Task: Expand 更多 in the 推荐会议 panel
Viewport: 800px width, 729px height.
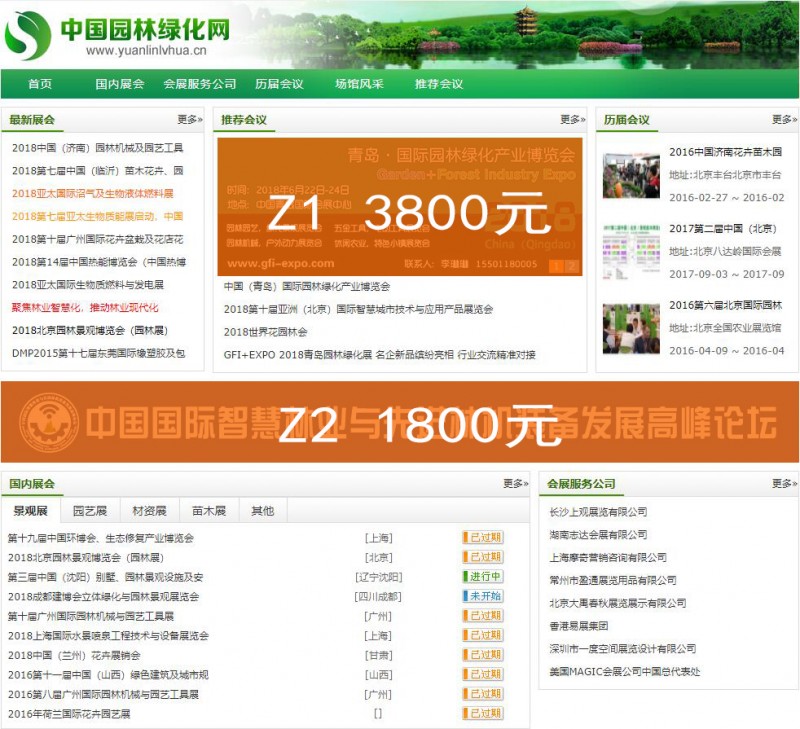Action: (x=571, y=120)
